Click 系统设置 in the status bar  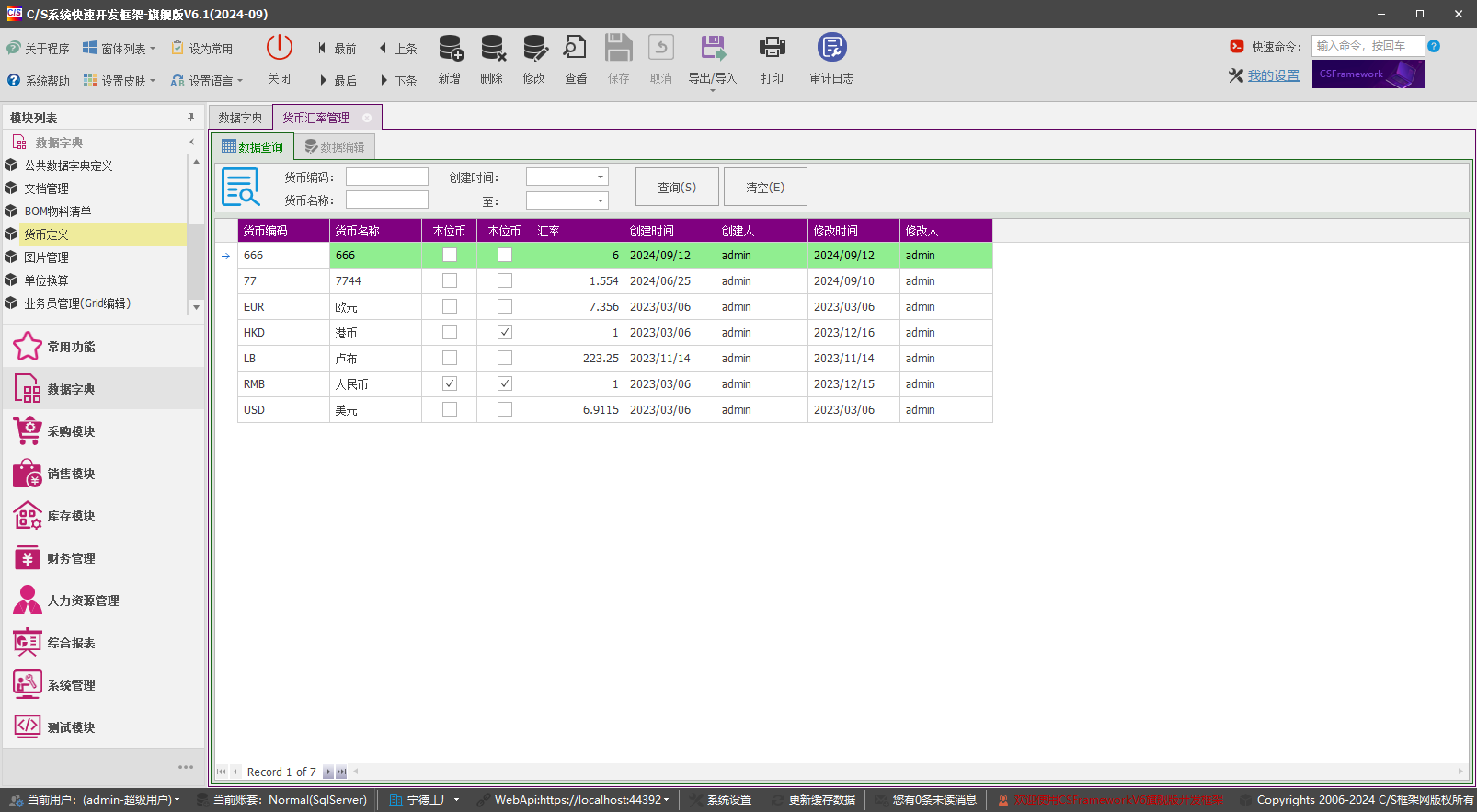720,800
